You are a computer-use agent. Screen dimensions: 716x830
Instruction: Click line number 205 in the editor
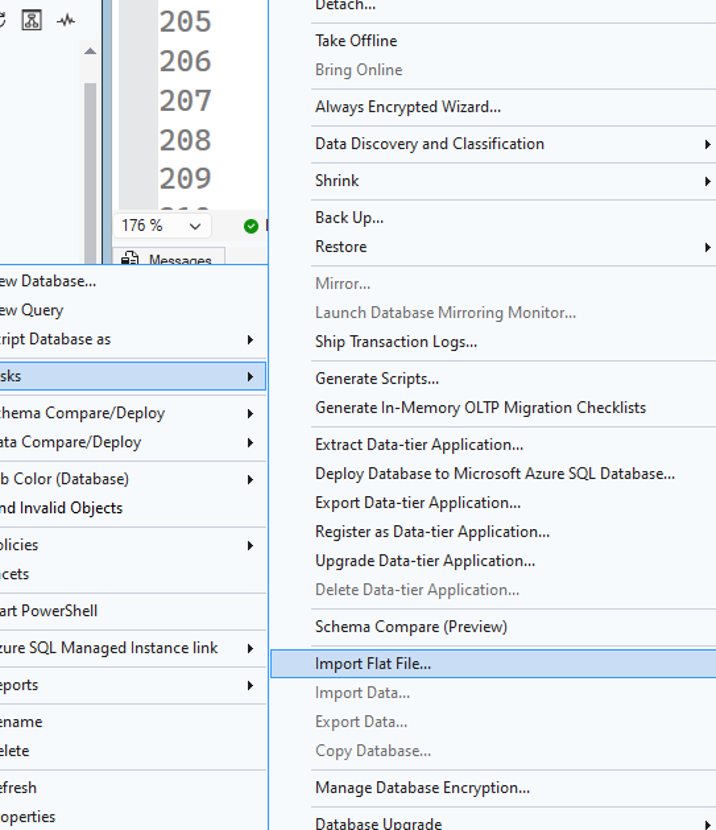click(x=185, y=22)
